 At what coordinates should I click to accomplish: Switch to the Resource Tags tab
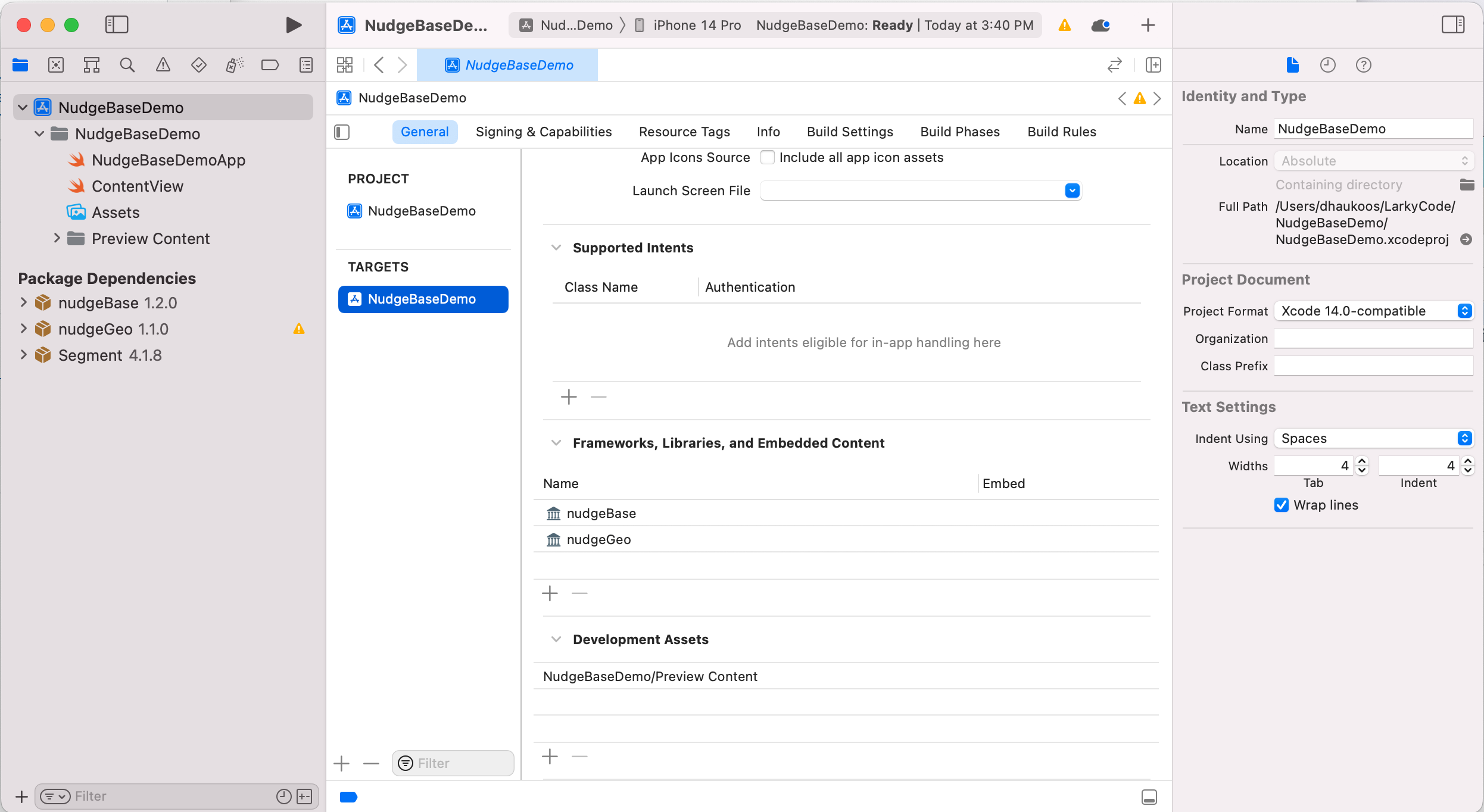click(x=684, y=132)
